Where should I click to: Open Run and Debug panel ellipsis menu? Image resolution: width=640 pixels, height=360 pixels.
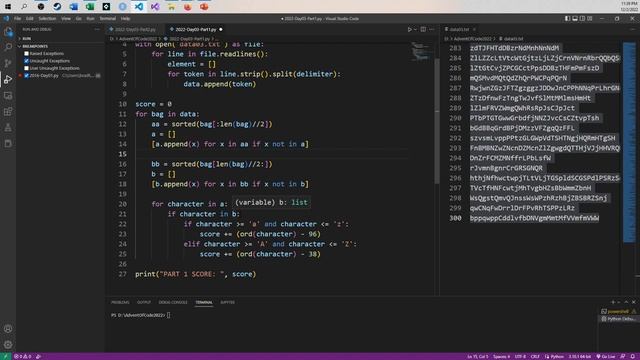(x=97, y=29)
